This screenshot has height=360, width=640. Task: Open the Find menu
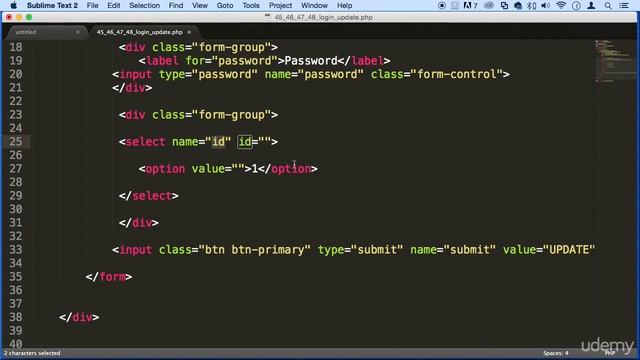[x=176, y=6]
